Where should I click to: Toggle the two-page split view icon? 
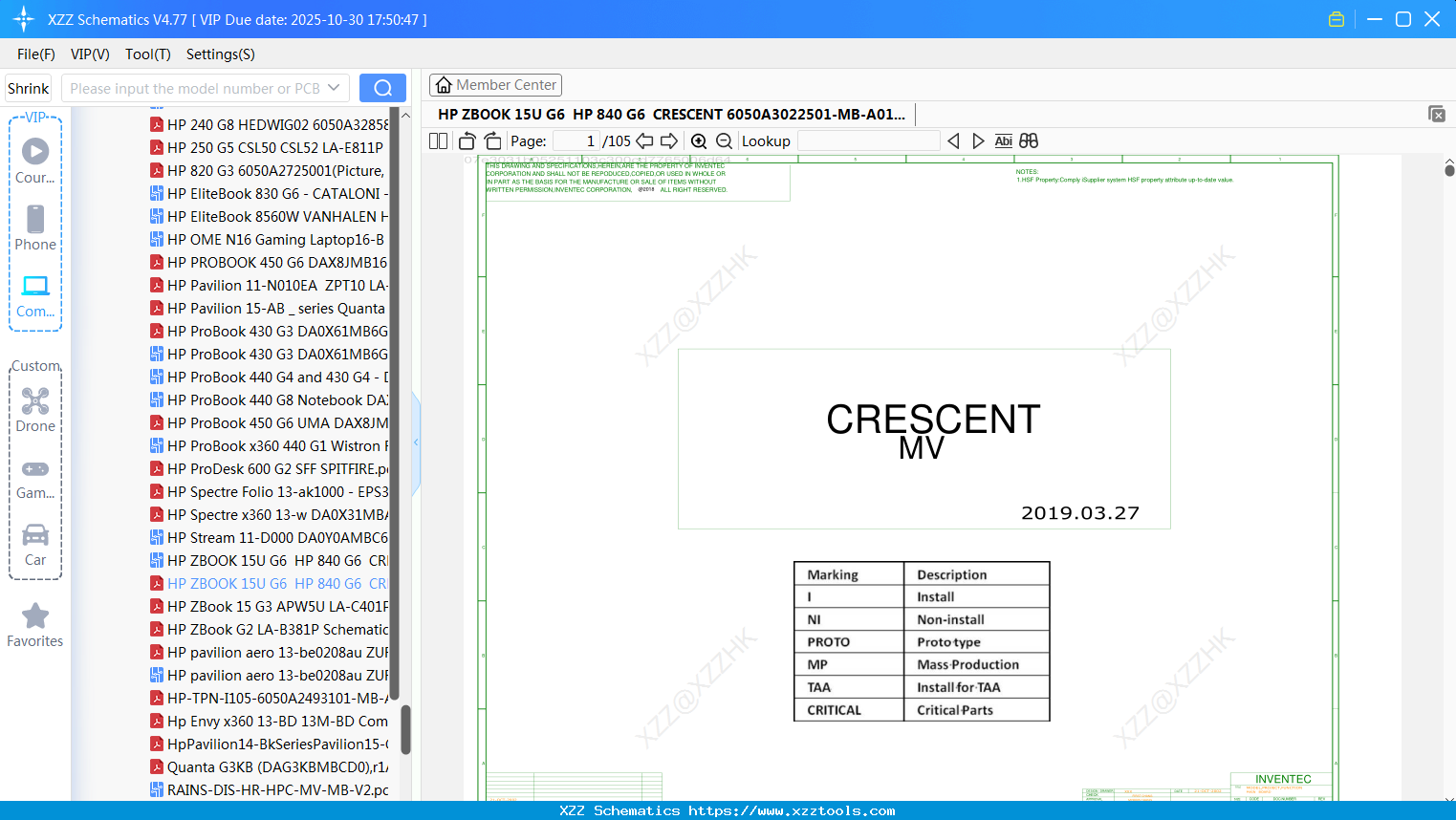point(439,140)
